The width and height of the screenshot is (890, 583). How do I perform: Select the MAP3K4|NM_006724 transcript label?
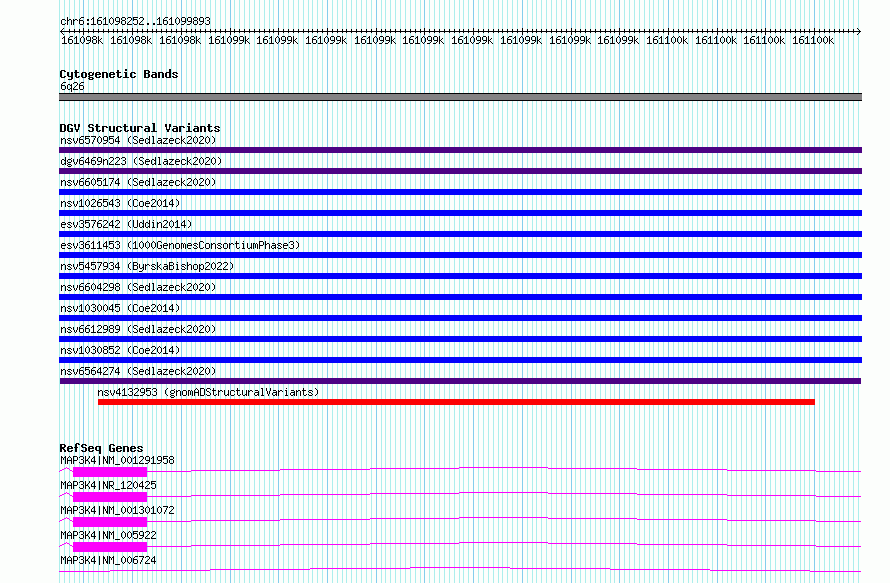(x=108, y=560)
